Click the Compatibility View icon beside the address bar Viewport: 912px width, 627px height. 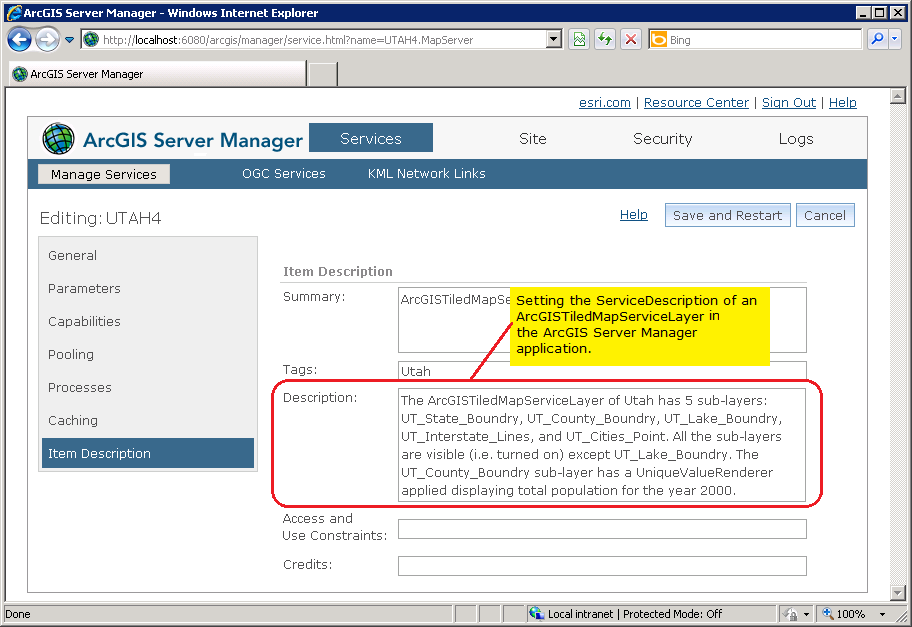pos(580,39)
